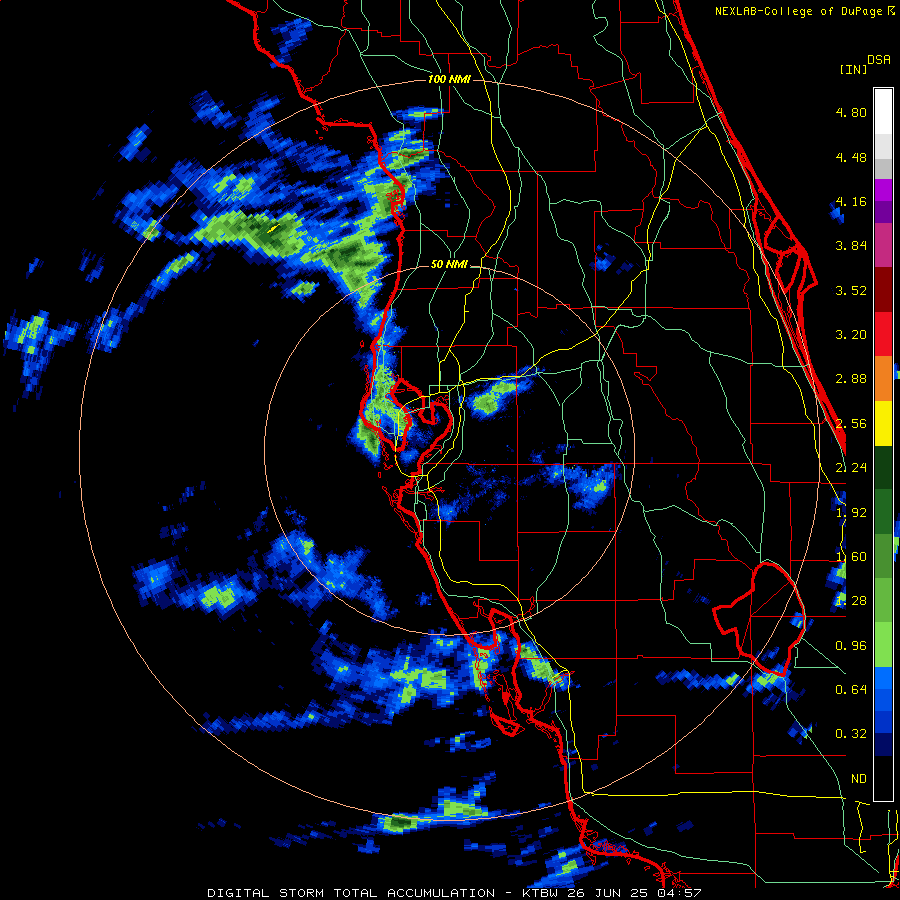The width and height of the screenshot is (900, 900).
Task: Select the 2.24 legend value
Action: point(851,468)
